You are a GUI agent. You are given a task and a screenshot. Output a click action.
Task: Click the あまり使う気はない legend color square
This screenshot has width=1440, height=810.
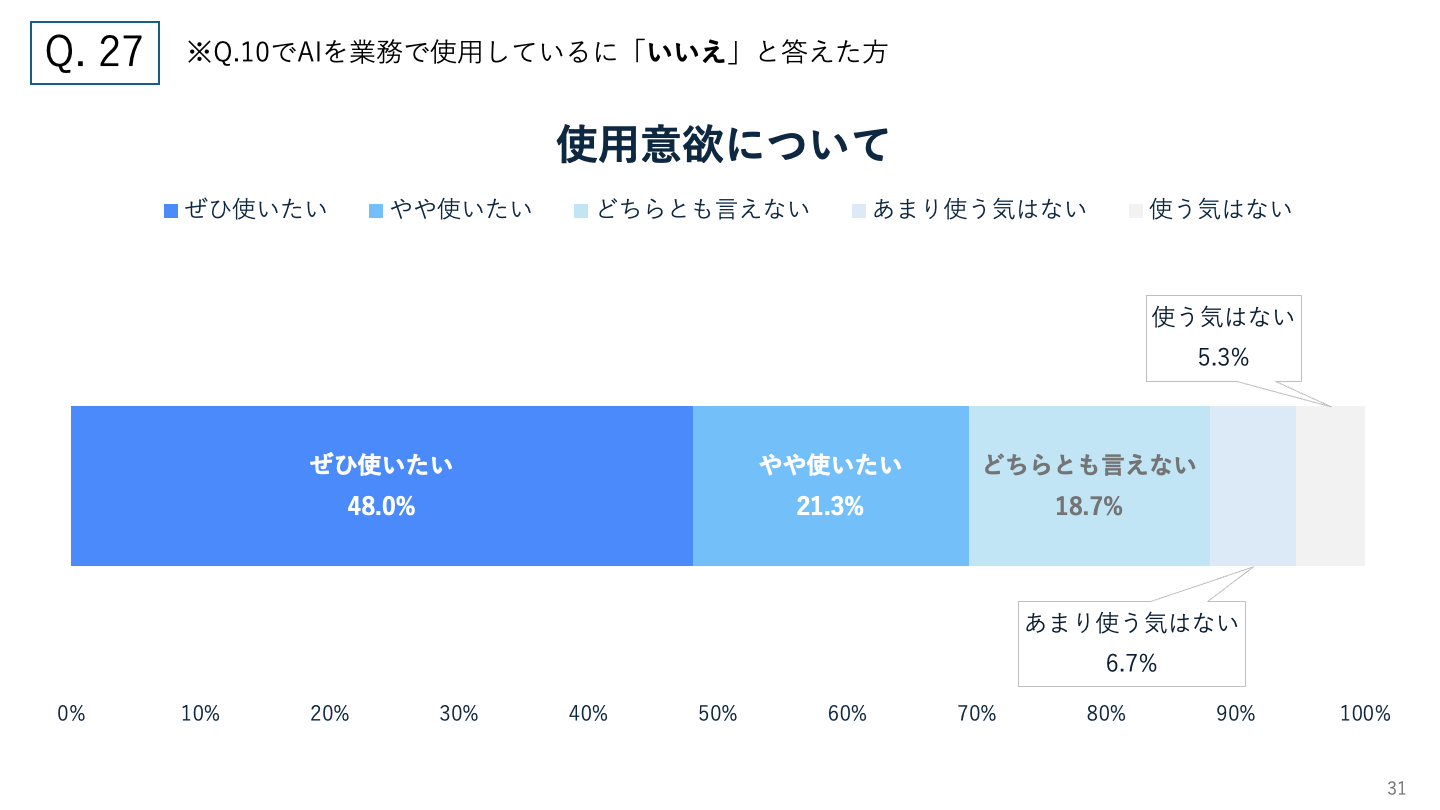click(x=858, y=211)
